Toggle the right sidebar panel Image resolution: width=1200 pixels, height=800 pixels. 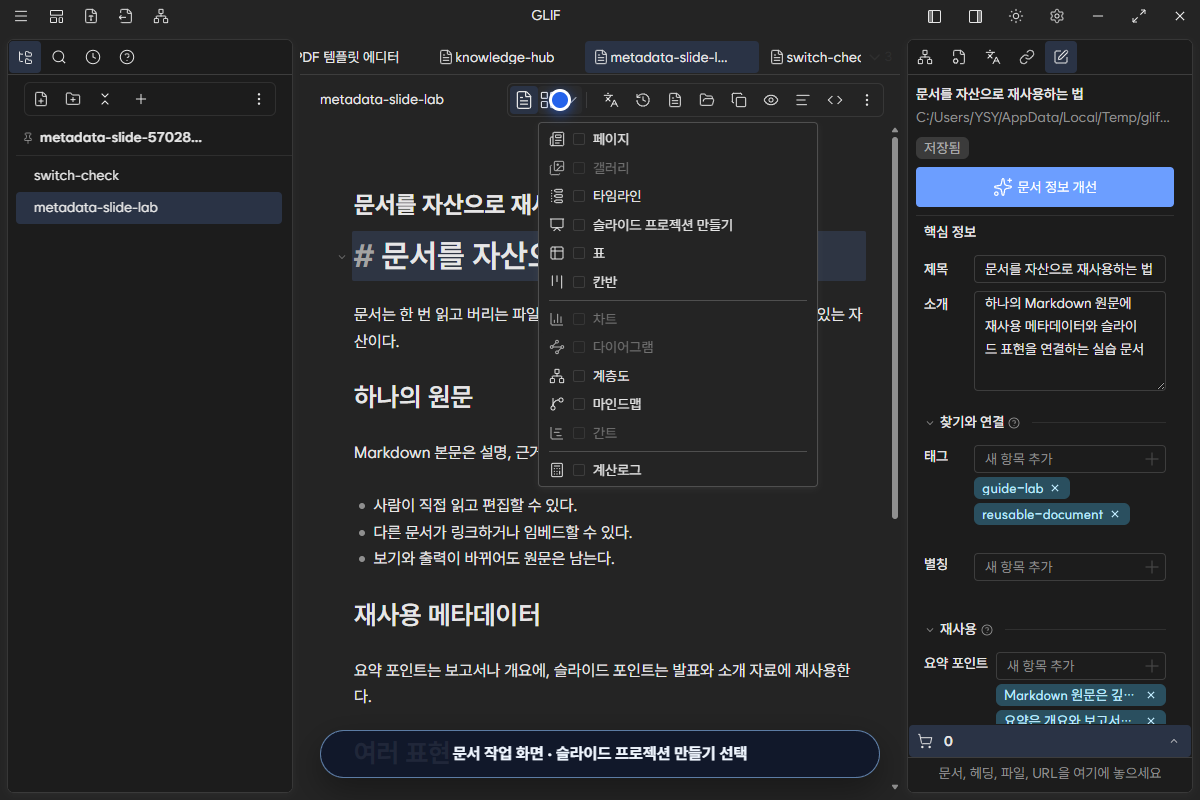(x=975, y=16)
